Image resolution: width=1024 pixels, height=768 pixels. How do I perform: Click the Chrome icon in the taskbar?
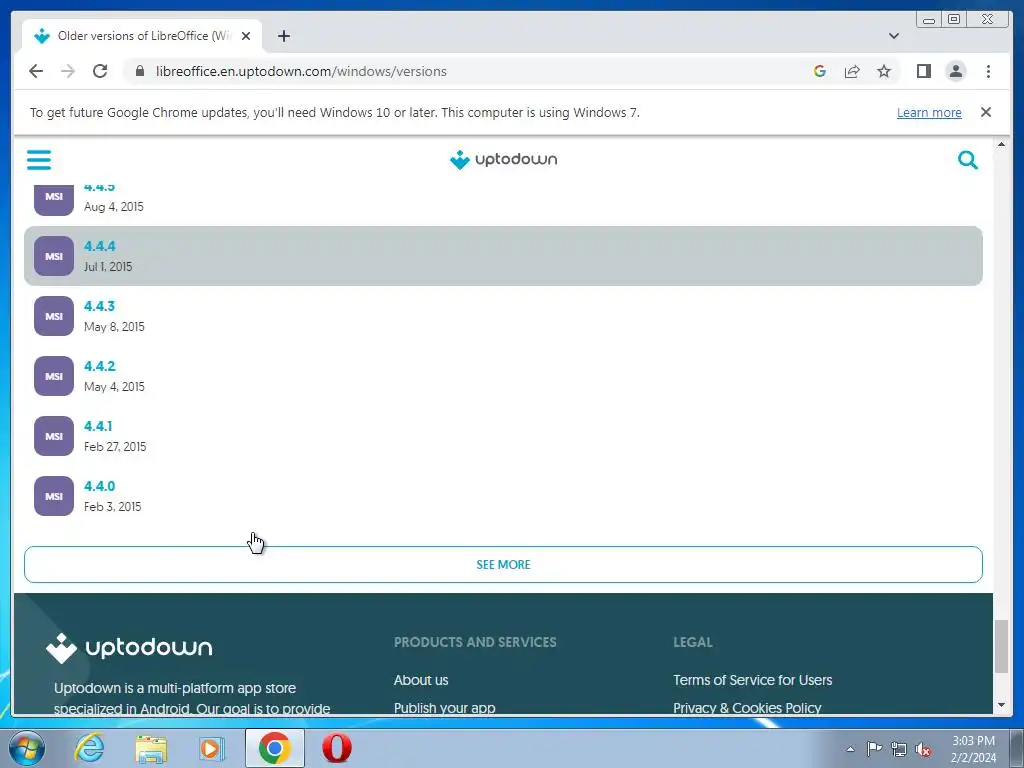(x=274, y=748)
